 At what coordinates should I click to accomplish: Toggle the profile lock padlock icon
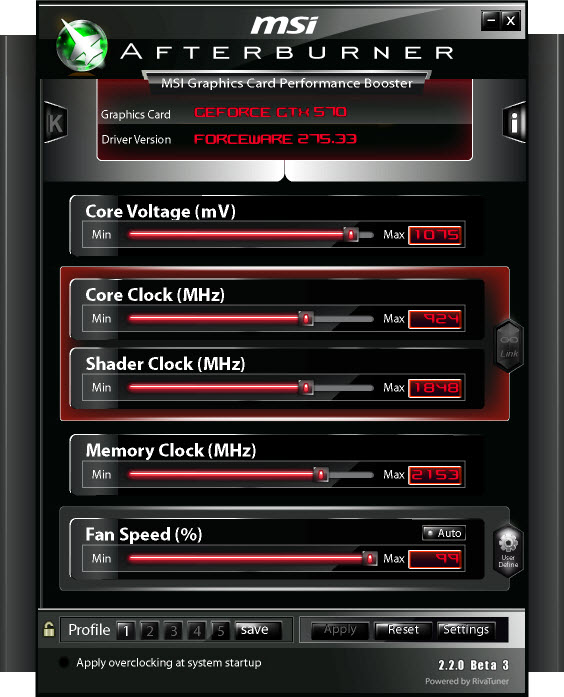pos(48,629)
